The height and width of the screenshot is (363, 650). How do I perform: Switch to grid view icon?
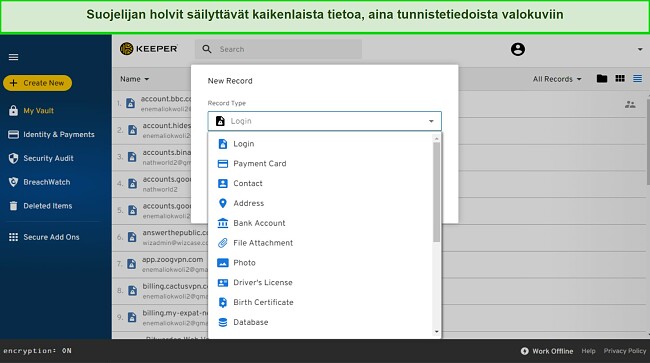click(620, 78)
